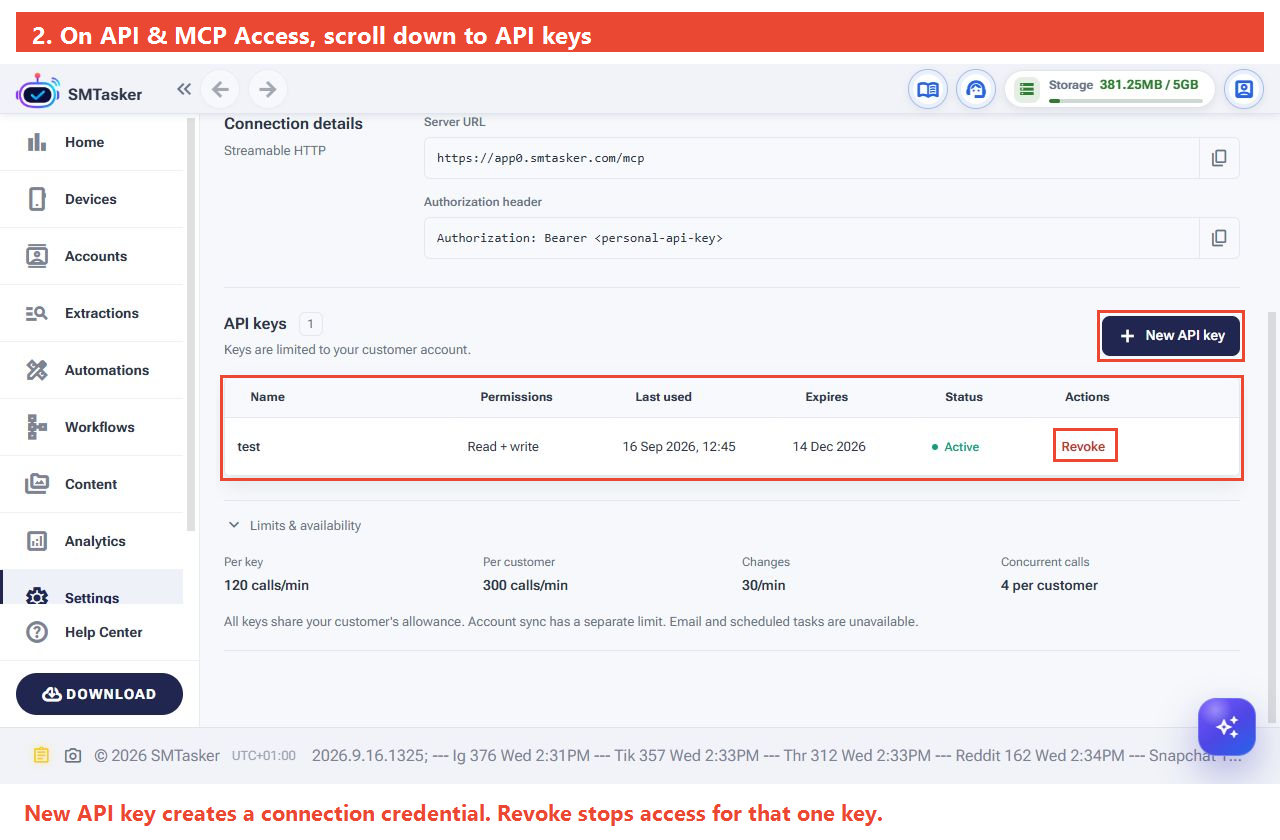Click the sidebar vertical scrollbar

coord(191,322)
